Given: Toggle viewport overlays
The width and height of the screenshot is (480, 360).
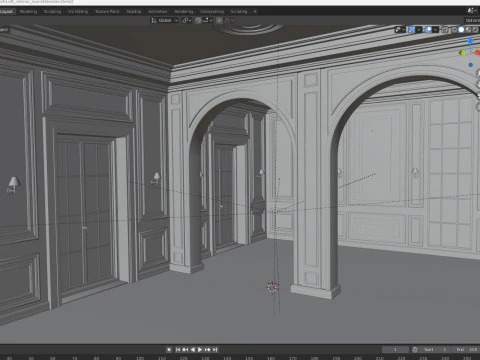Looking at the screenshot, I should tap(428, 30).
